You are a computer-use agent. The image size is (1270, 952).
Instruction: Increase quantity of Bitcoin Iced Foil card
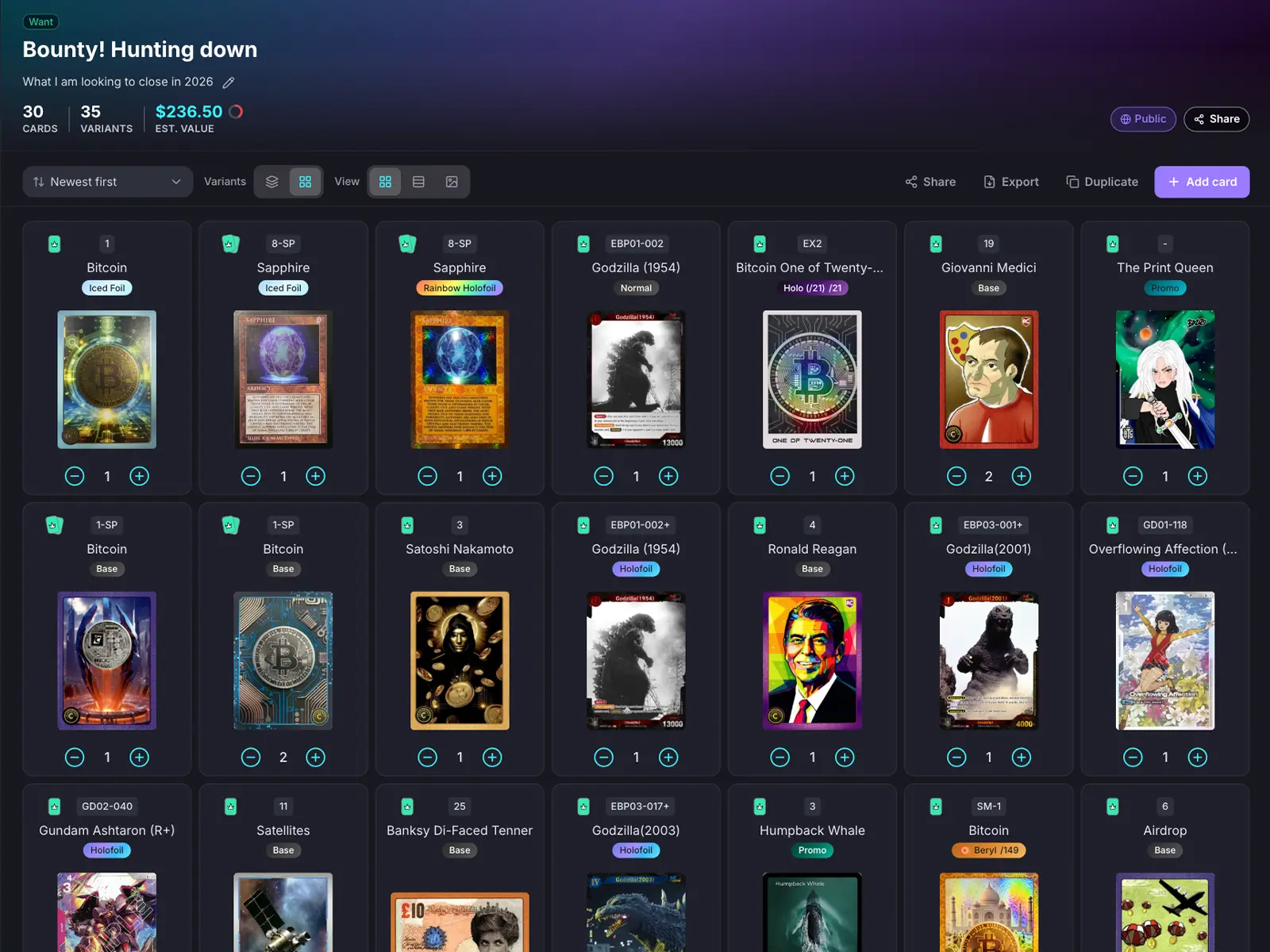click(x=140, y=476)
